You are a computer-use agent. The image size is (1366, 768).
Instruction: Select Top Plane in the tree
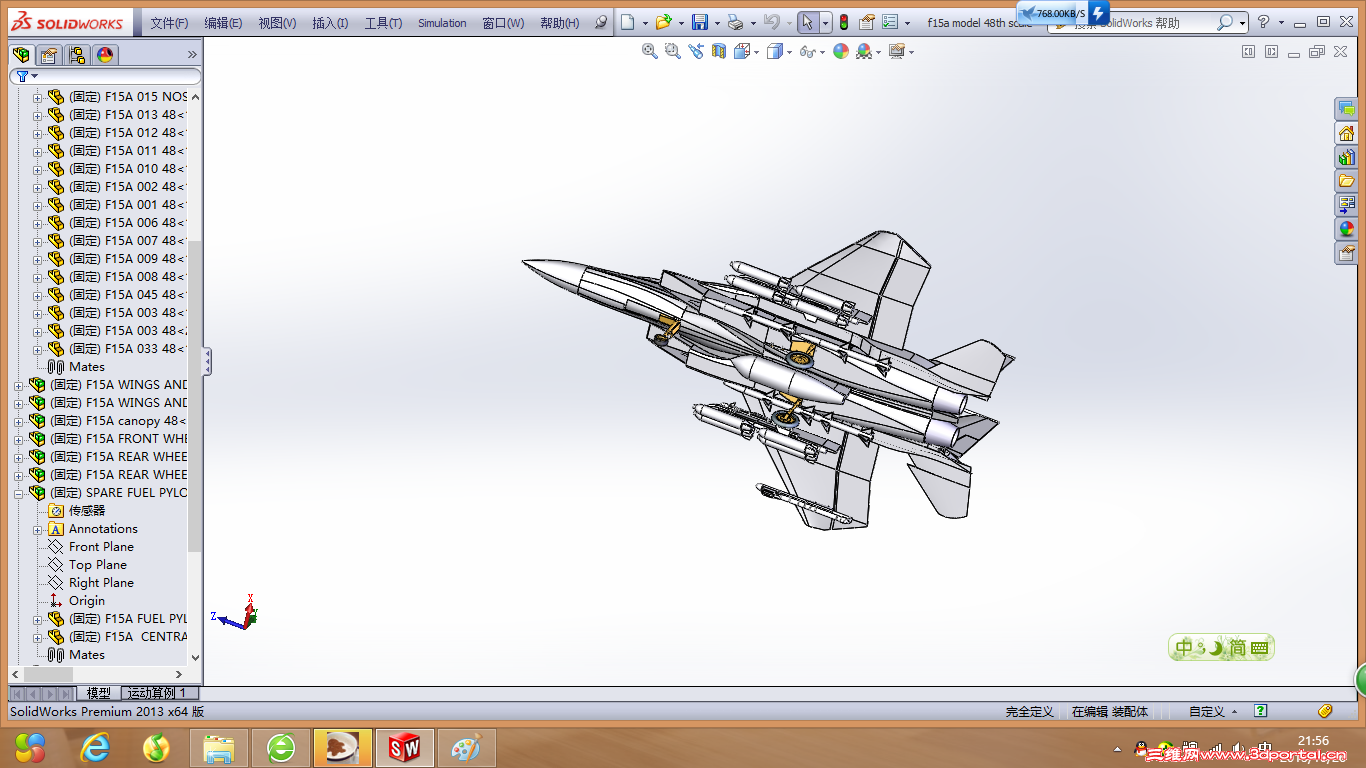pyautogui.click(x=98, y=565)
